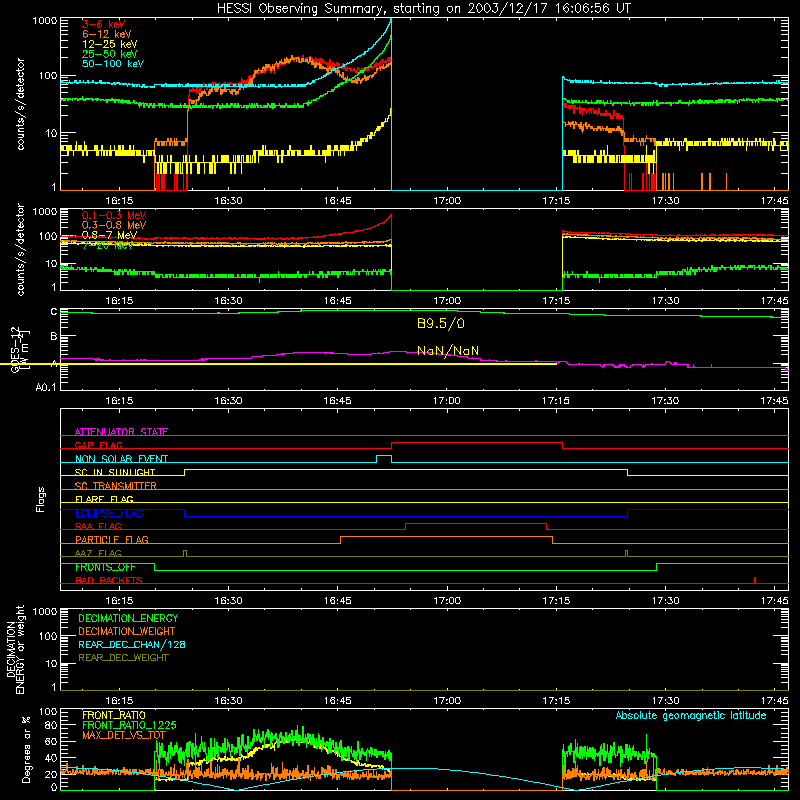
Task: Click the B9.5/0 GOES annotation
Action: click(441, 323)
